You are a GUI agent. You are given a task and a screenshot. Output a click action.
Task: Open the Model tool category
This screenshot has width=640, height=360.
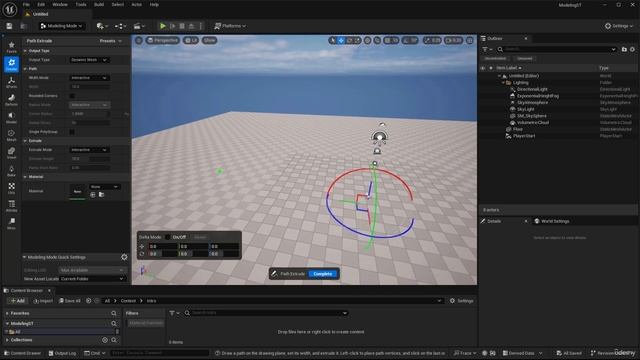click(x=11, y=118)
